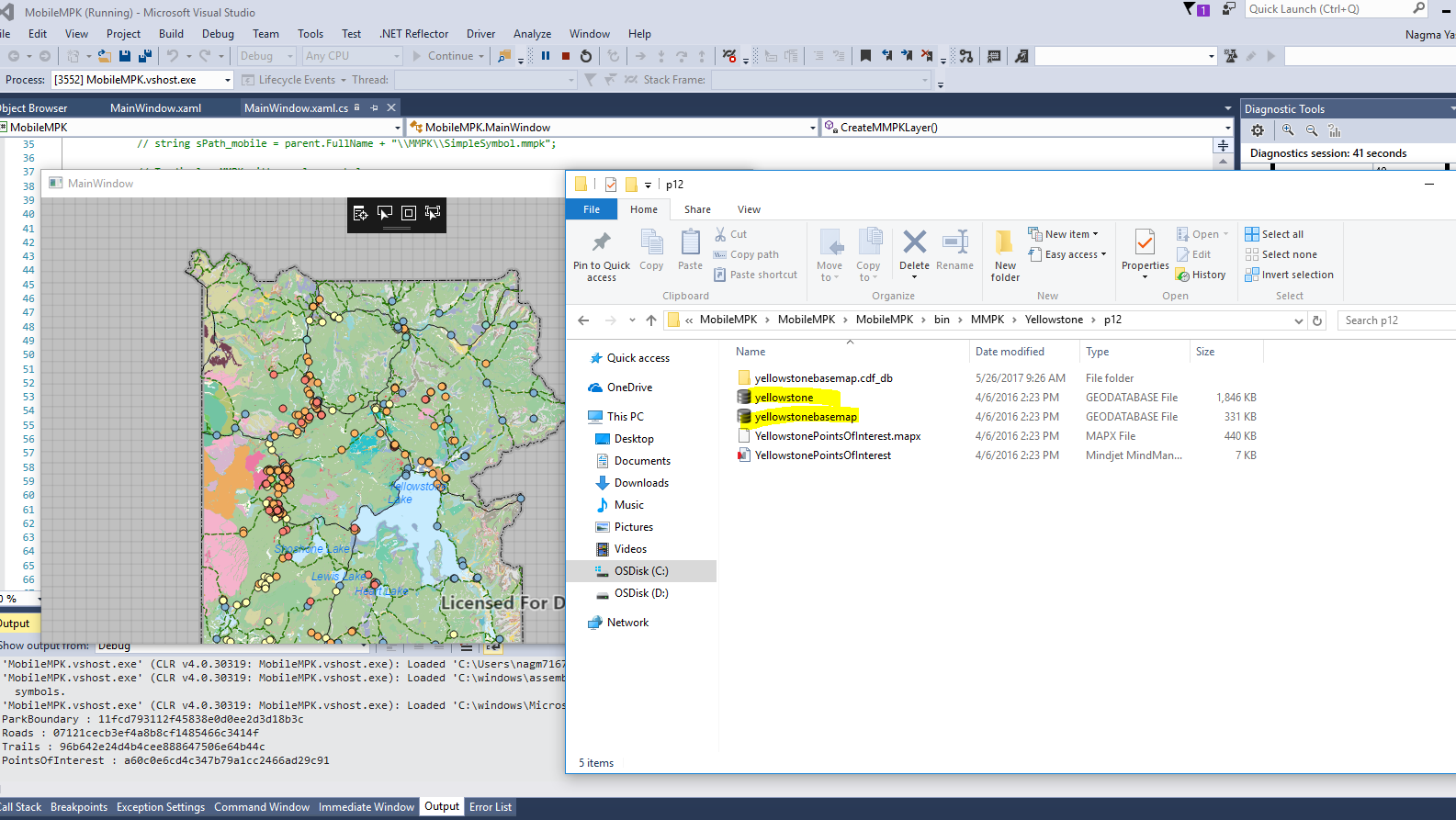
Task: Sort by Date modified column header
Action: pos(1010,352)
